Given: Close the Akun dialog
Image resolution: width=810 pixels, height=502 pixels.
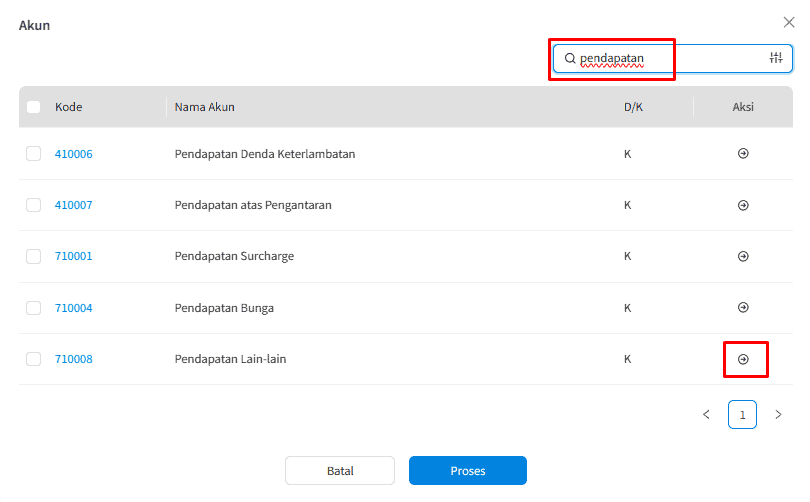Looking at the screenshot, I should (788, 22).
